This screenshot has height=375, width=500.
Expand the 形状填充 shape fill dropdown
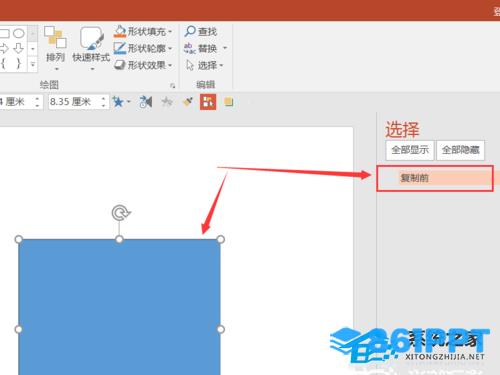click(x=170, y=32)
